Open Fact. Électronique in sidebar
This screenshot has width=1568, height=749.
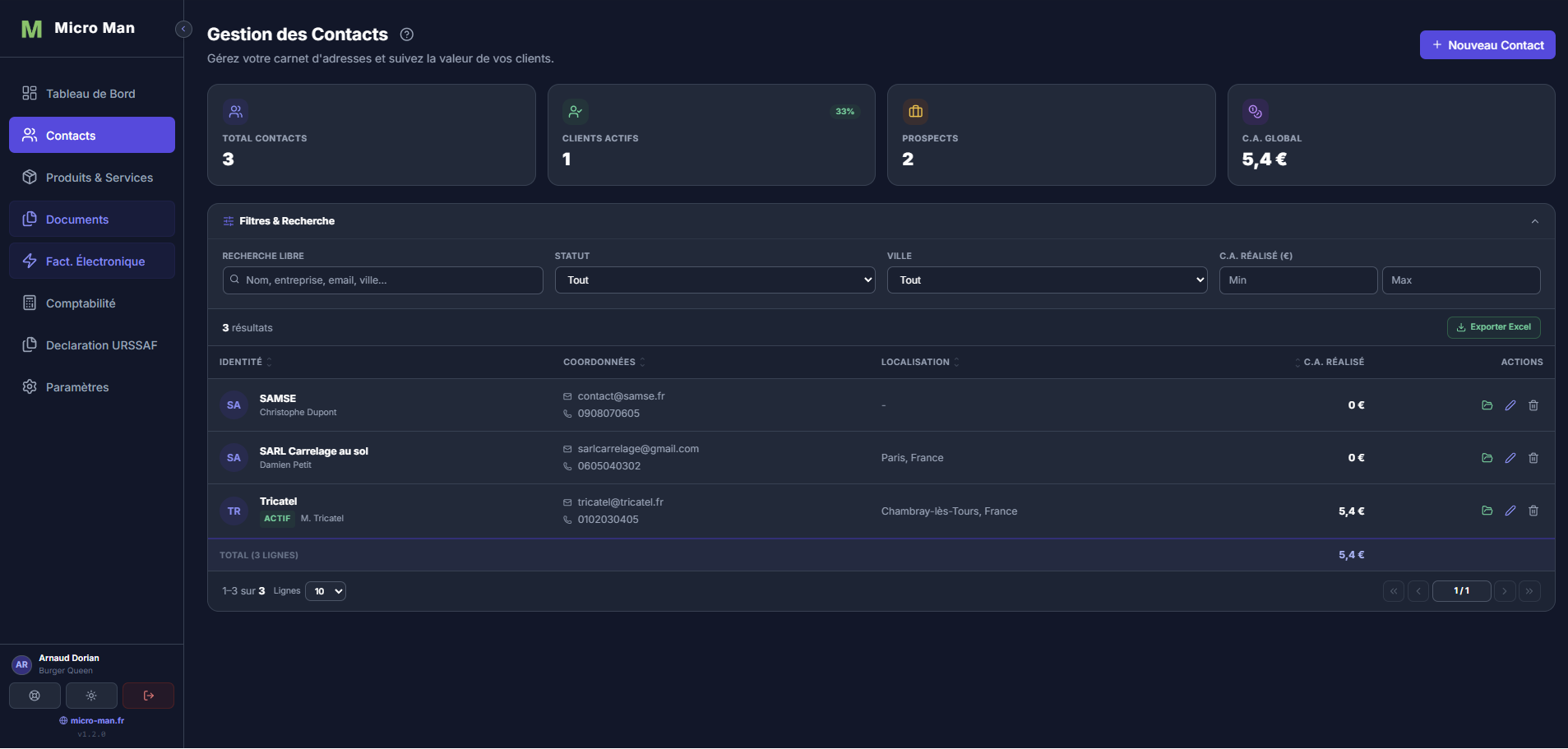92,261
